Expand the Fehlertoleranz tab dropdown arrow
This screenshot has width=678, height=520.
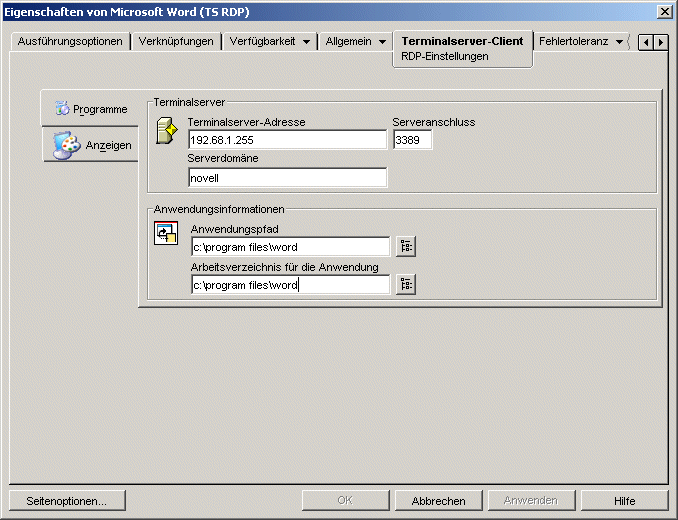(619, 42)
